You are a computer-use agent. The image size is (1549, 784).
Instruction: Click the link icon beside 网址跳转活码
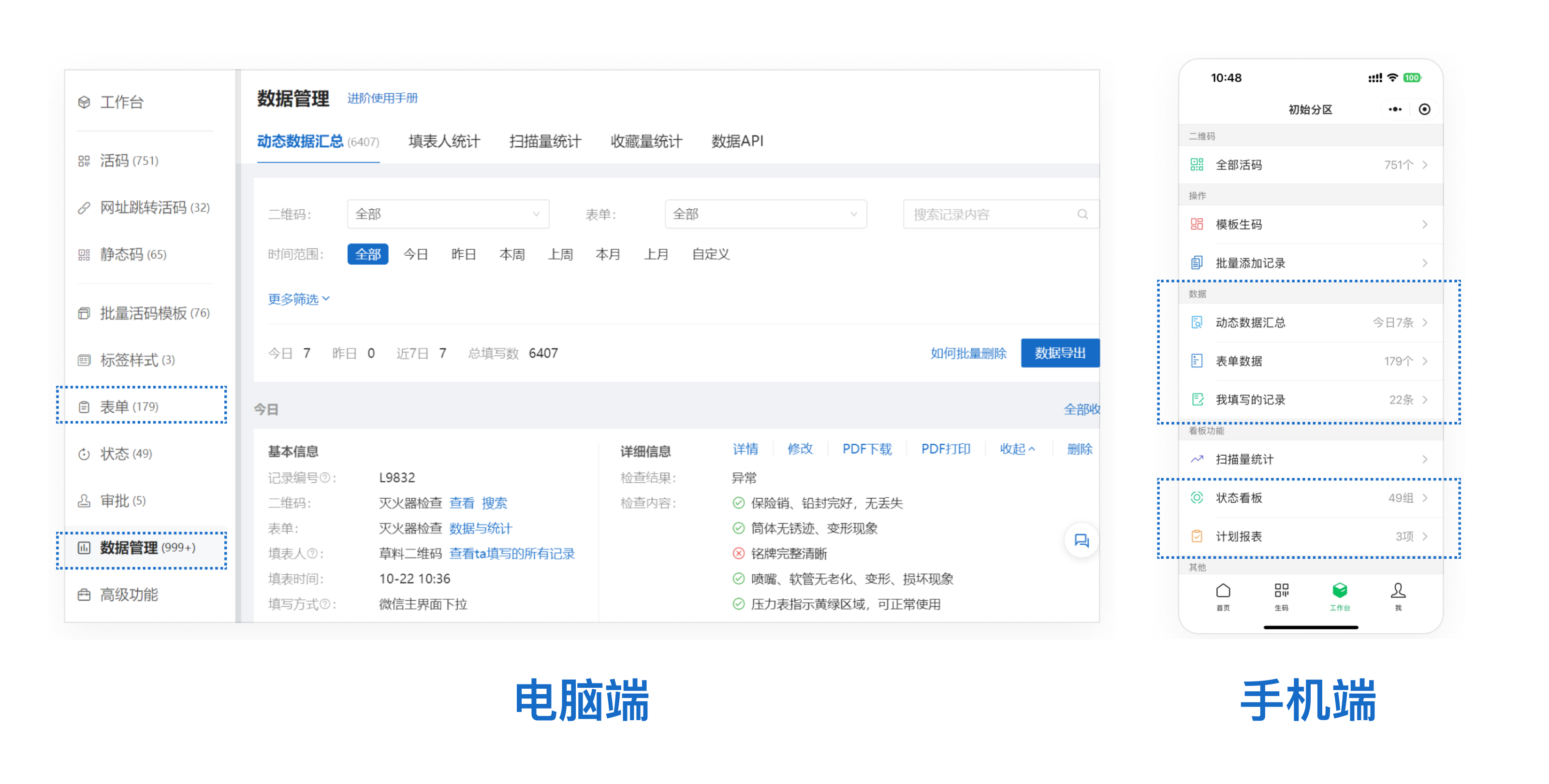tap(84, 208)
